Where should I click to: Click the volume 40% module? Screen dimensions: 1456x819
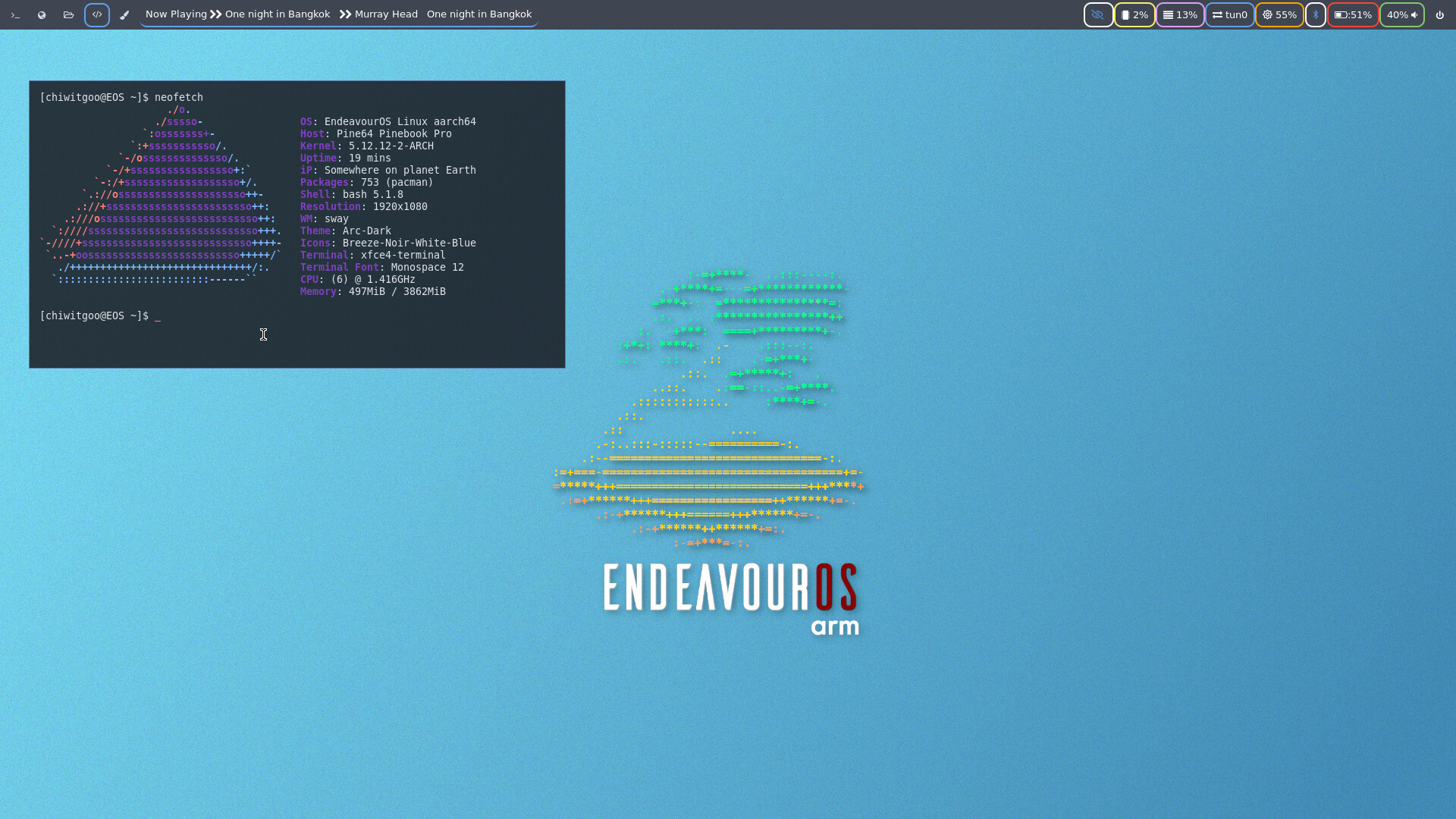pos(1402,15)
